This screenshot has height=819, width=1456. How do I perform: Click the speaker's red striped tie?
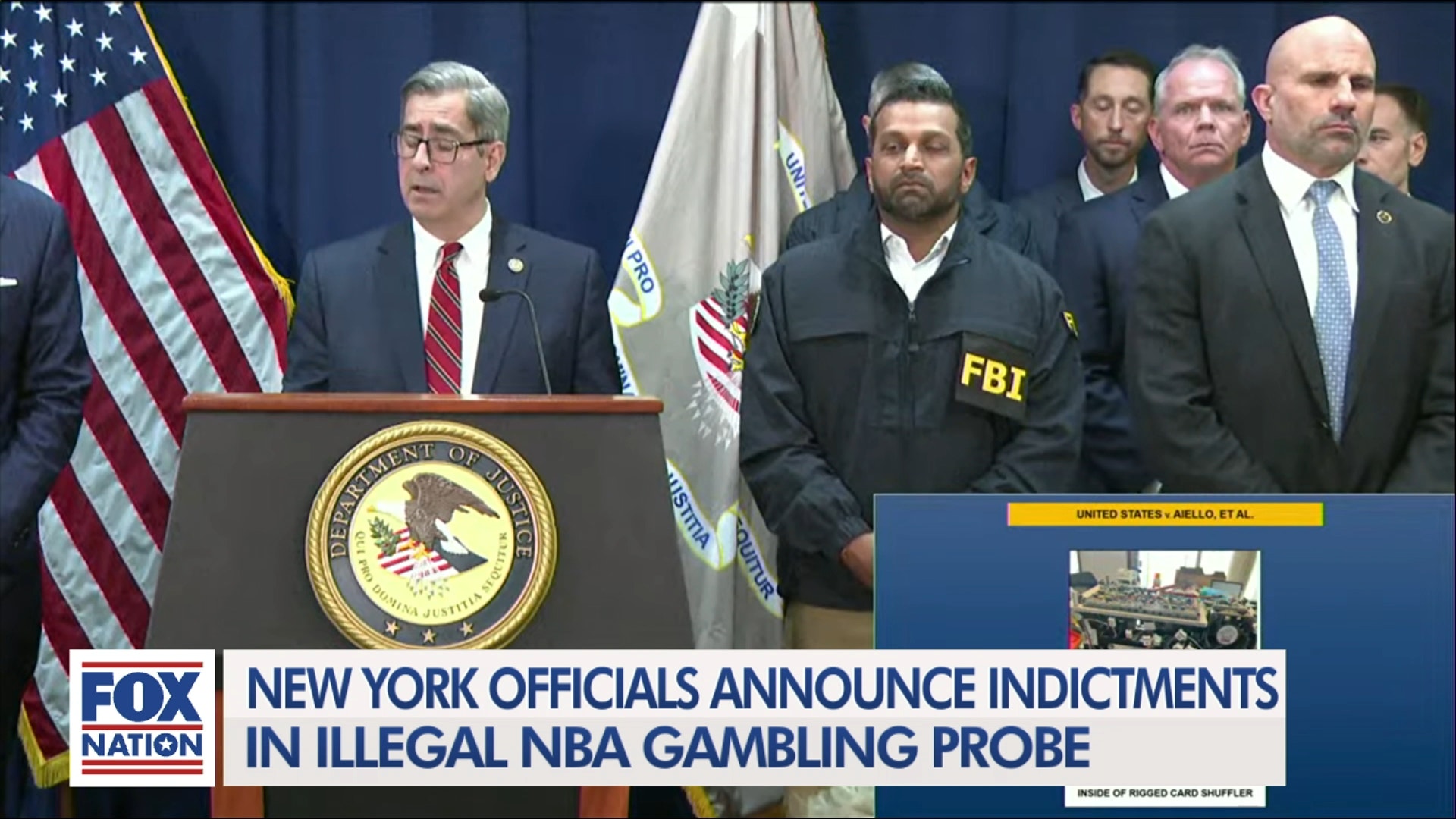(x=444, y=318)
